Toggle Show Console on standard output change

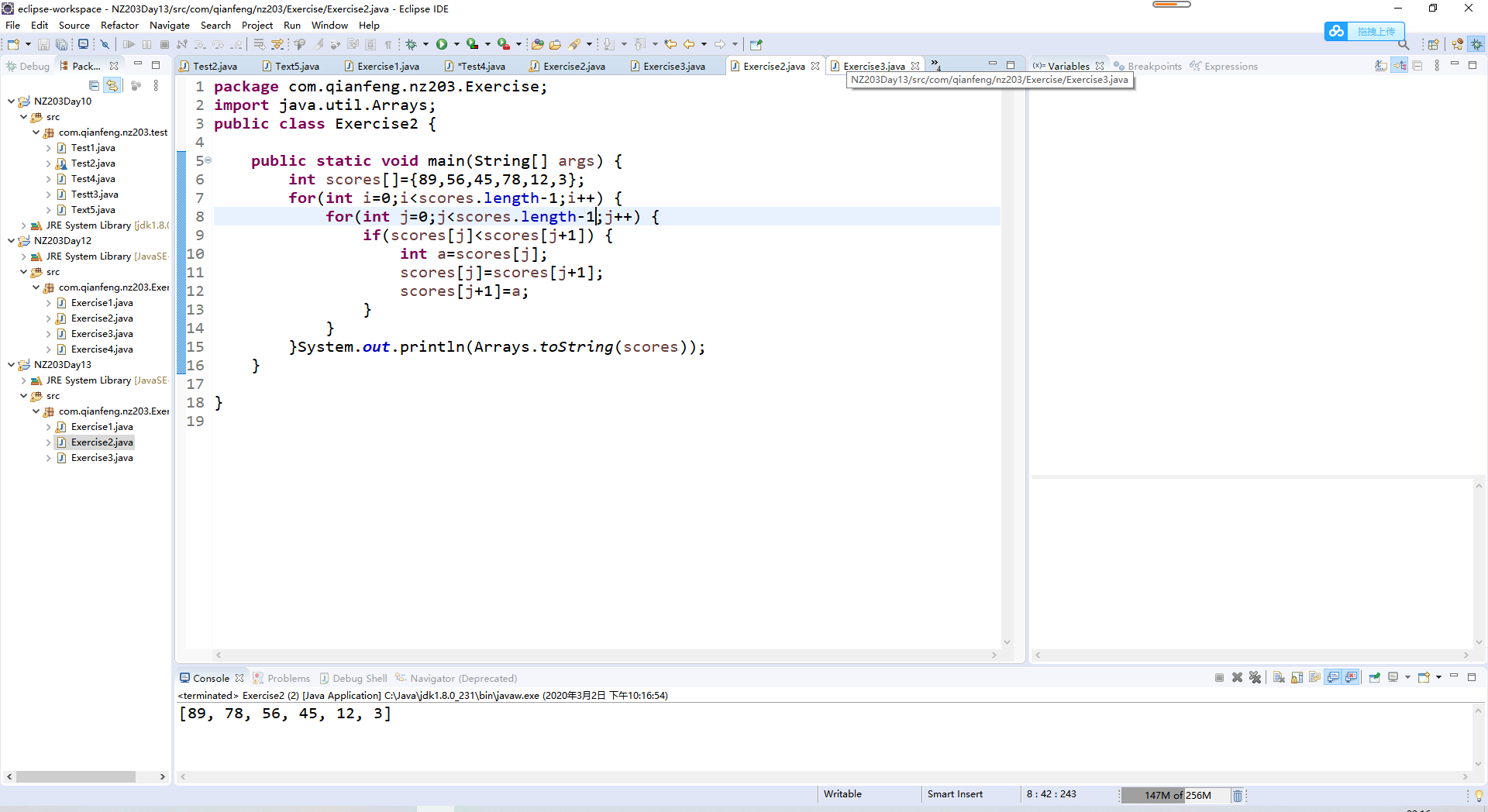click(1333, 677)
